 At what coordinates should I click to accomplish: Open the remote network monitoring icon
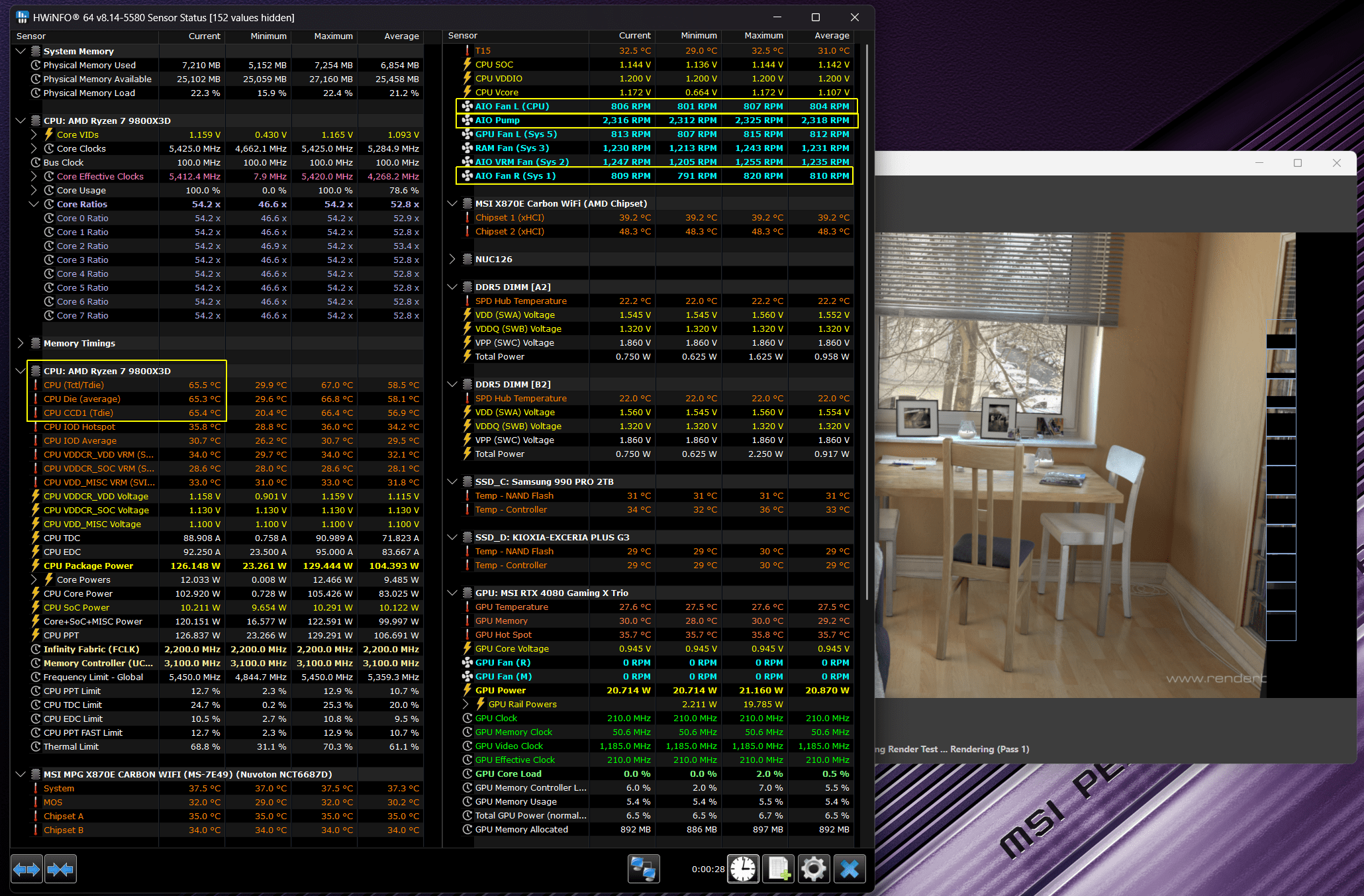point(644,869)
